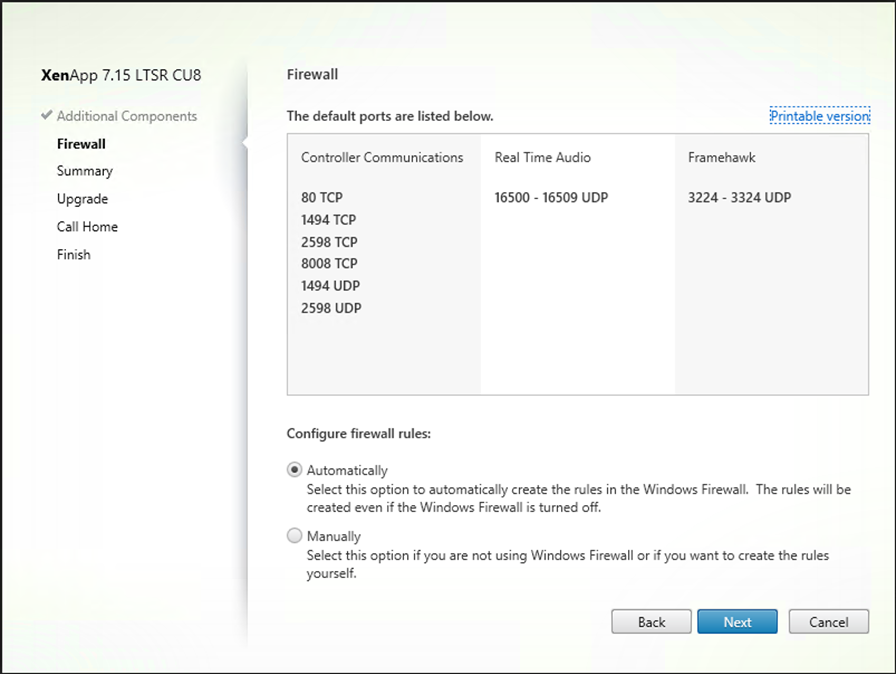The width and height of the screenshot is (896, 674).
Task: Click 'The default ports are listed below' text
Action: (390, 116)
